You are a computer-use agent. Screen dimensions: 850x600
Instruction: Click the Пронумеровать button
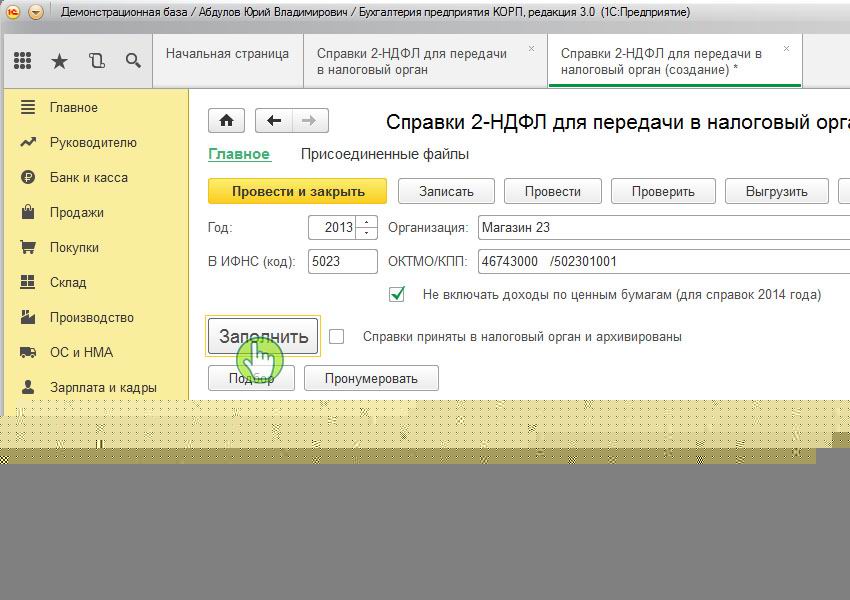click(x=371, y=378)
